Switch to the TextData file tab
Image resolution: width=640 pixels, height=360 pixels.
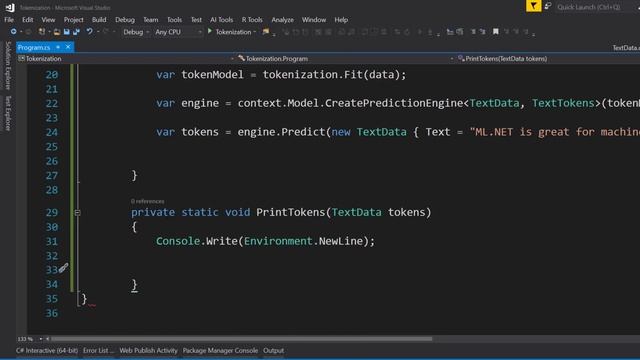click(x=626, y=48)
